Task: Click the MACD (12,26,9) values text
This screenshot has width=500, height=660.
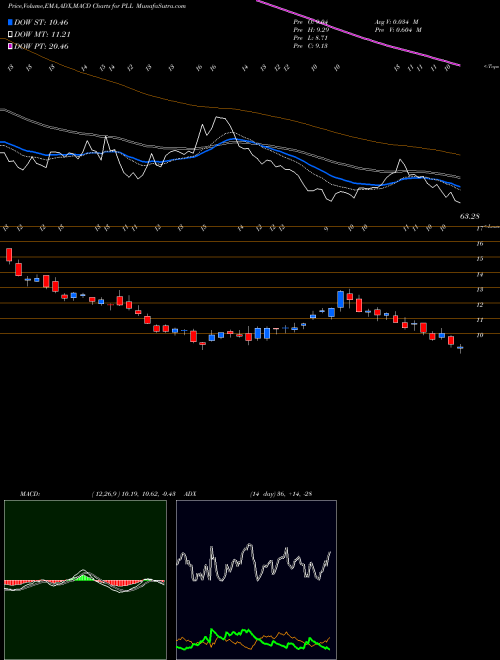Action: (136, 493)
